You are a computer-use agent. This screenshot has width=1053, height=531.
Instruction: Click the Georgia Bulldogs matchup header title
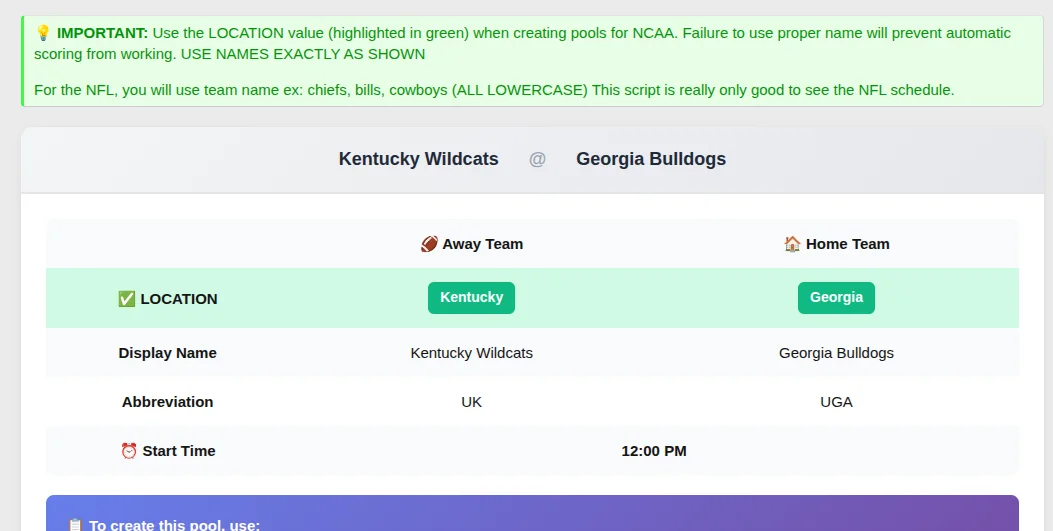click(x=651, y=159)
